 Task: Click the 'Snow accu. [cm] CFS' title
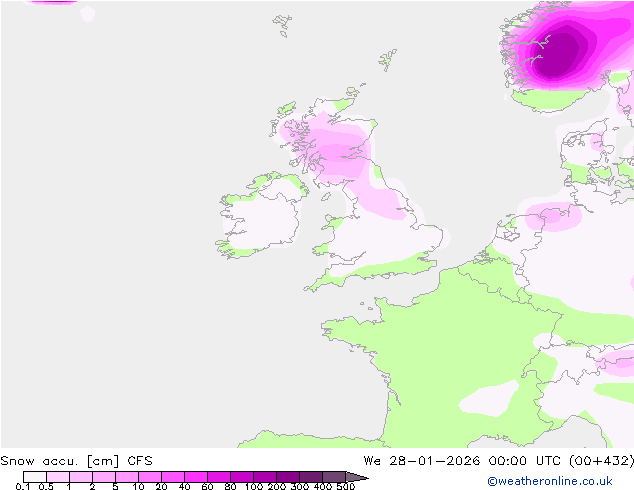point(76,461)
